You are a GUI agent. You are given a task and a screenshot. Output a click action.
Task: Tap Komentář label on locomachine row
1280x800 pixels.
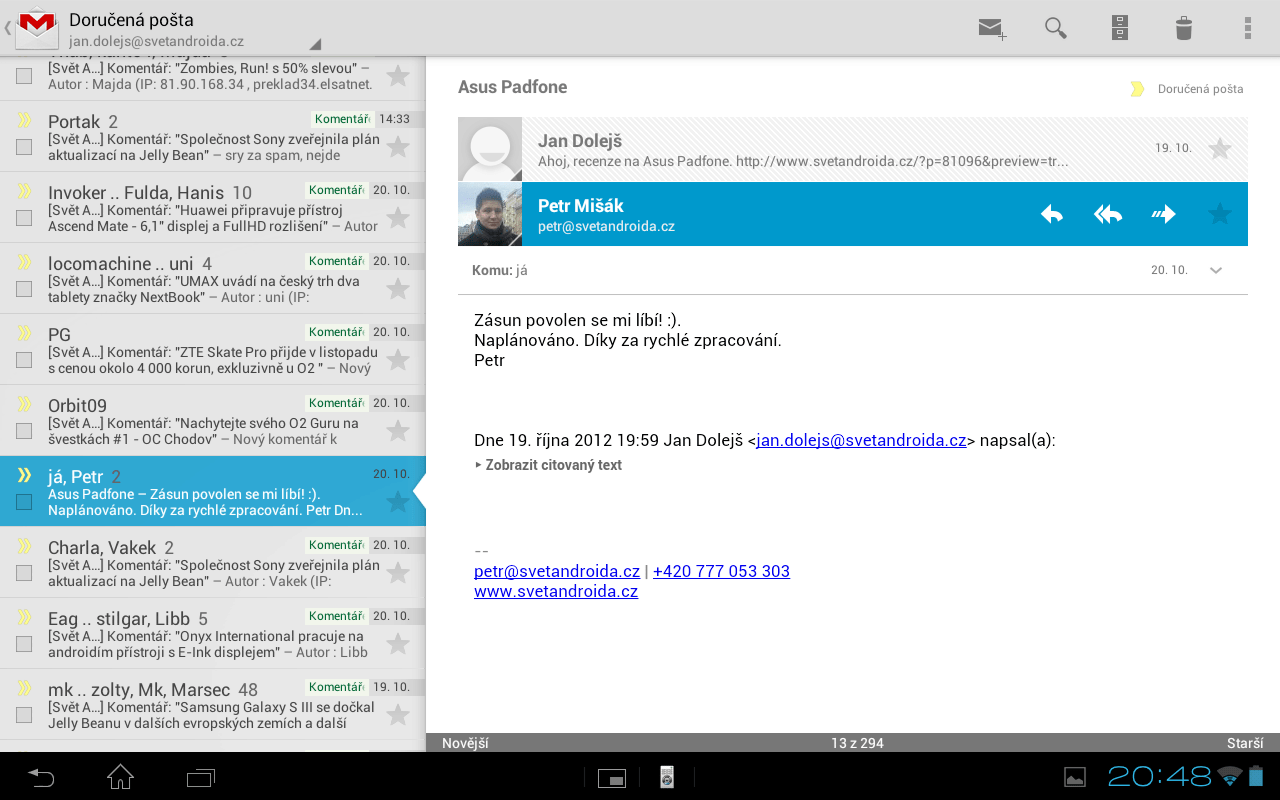(x=336, y=261)
